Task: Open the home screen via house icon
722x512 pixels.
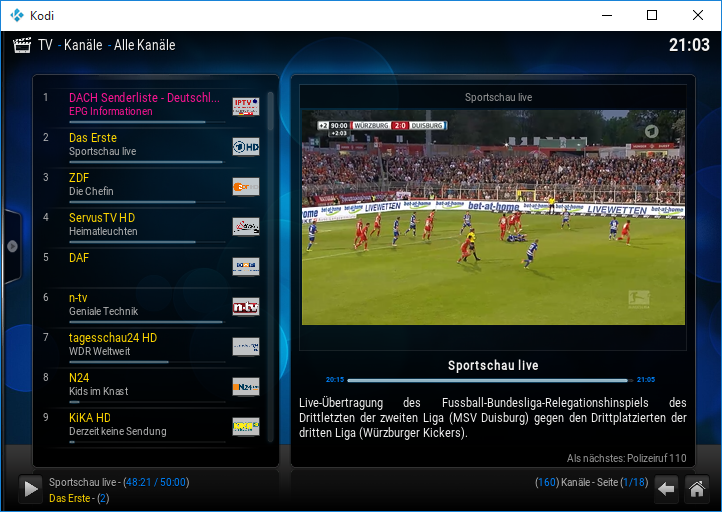Action: click(x=697, y=489)
